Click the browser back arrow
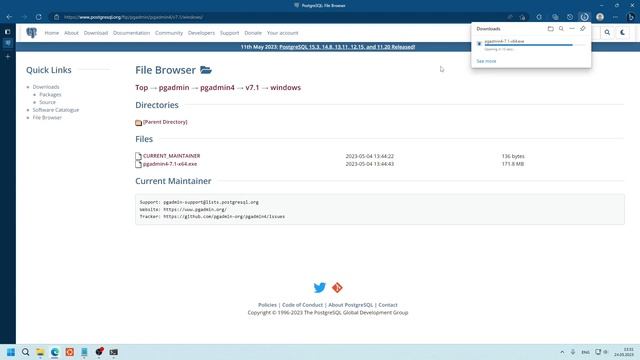This screenshot has width=640, height=360. tap(9, 17)
